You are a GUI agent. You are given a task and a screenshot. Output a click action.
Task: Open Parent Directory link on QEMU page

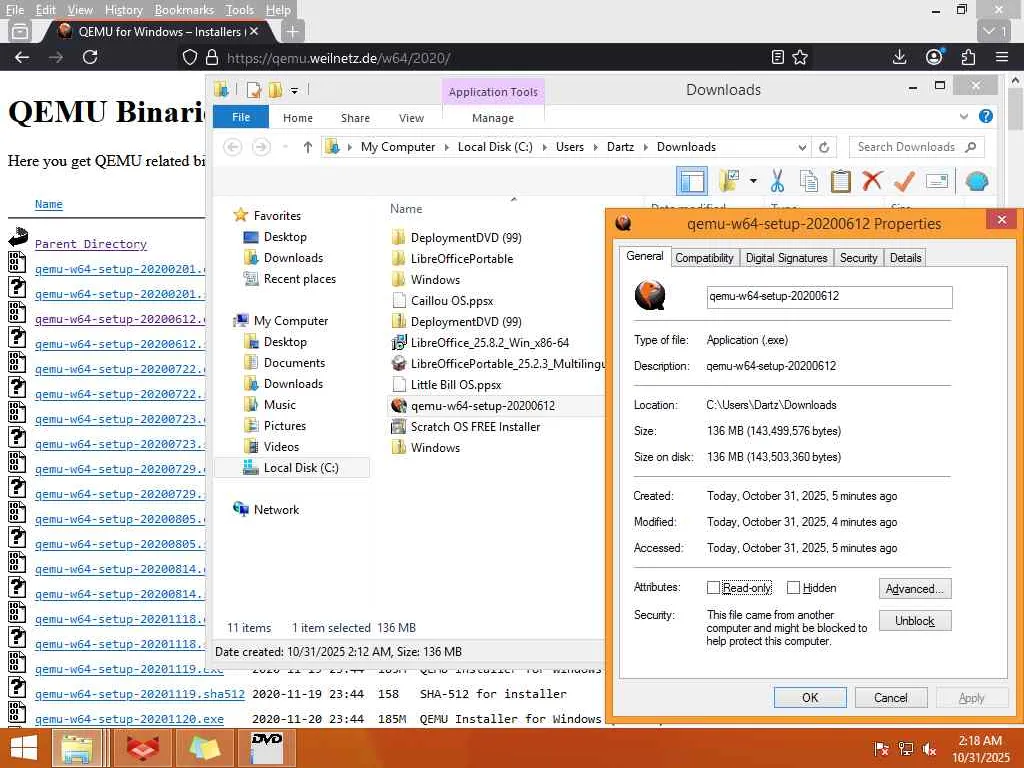point(91,244)
